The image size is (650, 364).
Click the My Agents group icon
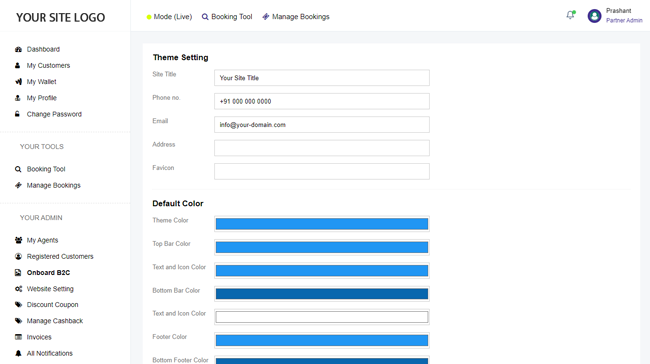[18, 240]
